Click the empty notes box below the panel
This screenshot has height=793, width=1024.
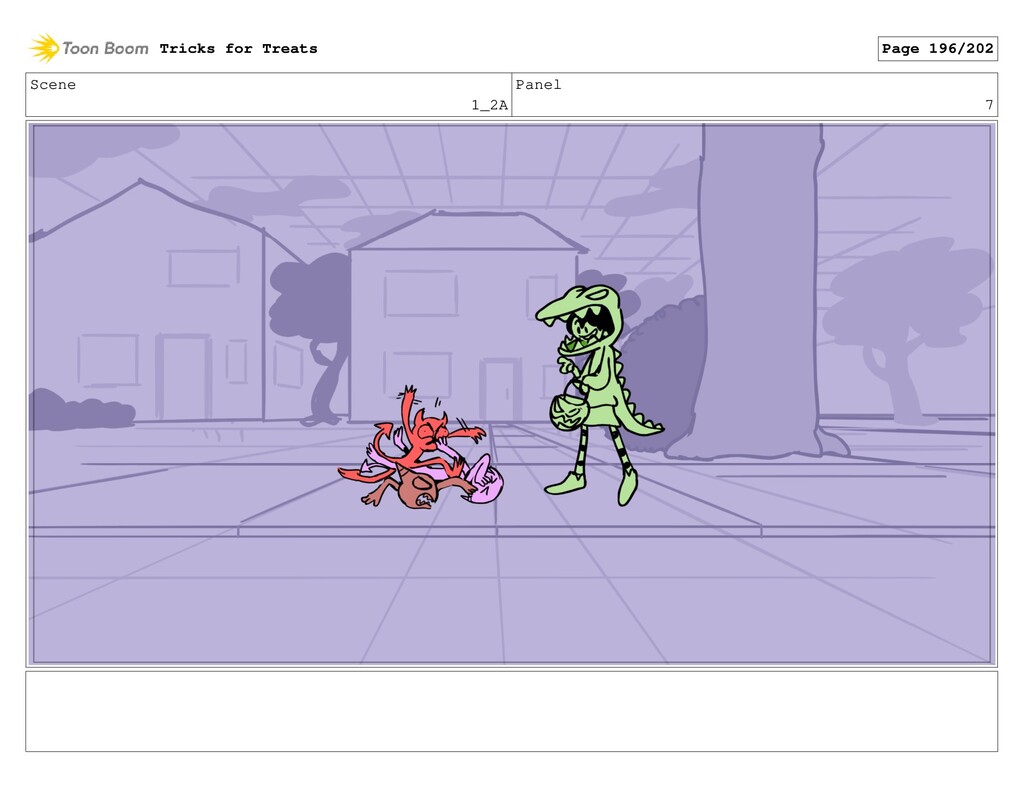pyautogui.click(x=511, y=711)
